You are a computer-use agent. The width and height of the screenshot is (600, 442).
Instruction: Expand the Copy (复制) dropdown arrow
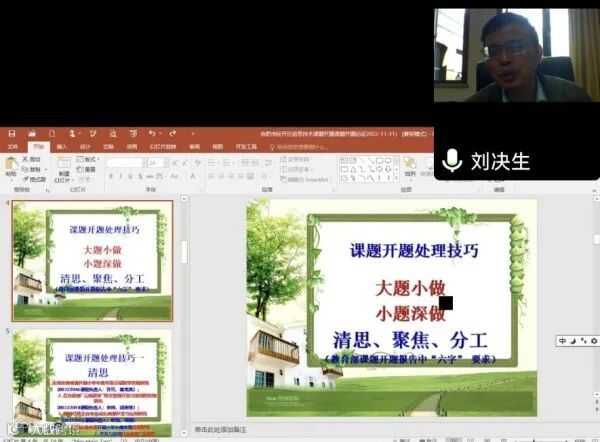tap(46, 169)
